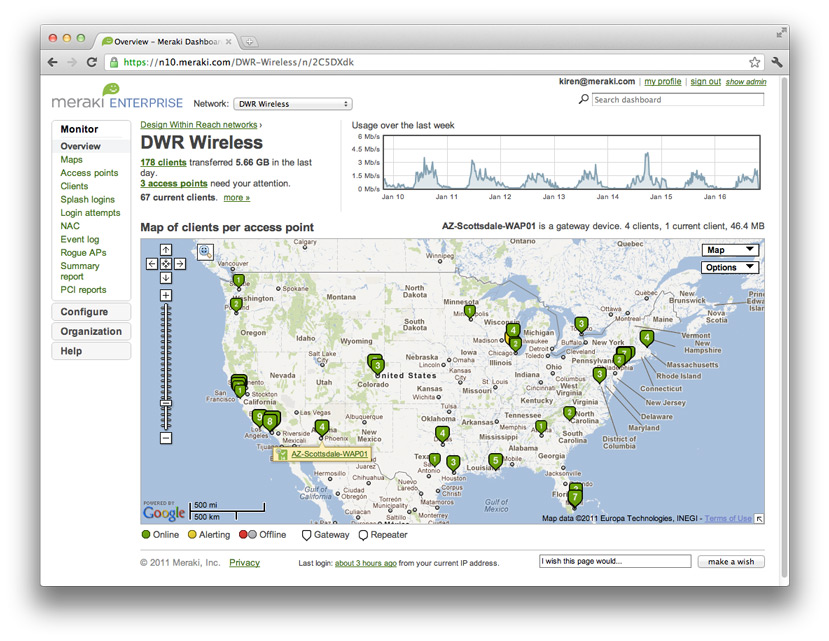
Task: Open the map Options dropdown
Action: click(730, 267)
